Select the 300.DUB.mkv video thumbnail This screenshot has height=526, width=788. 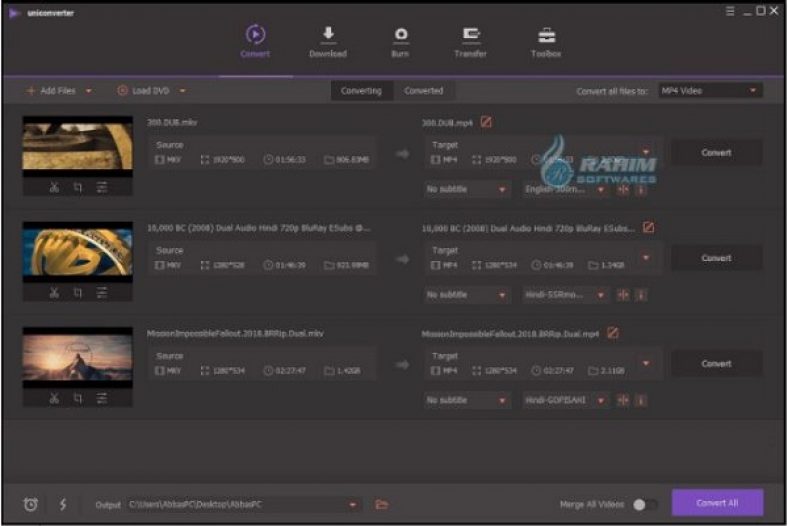tap(78, 146)
